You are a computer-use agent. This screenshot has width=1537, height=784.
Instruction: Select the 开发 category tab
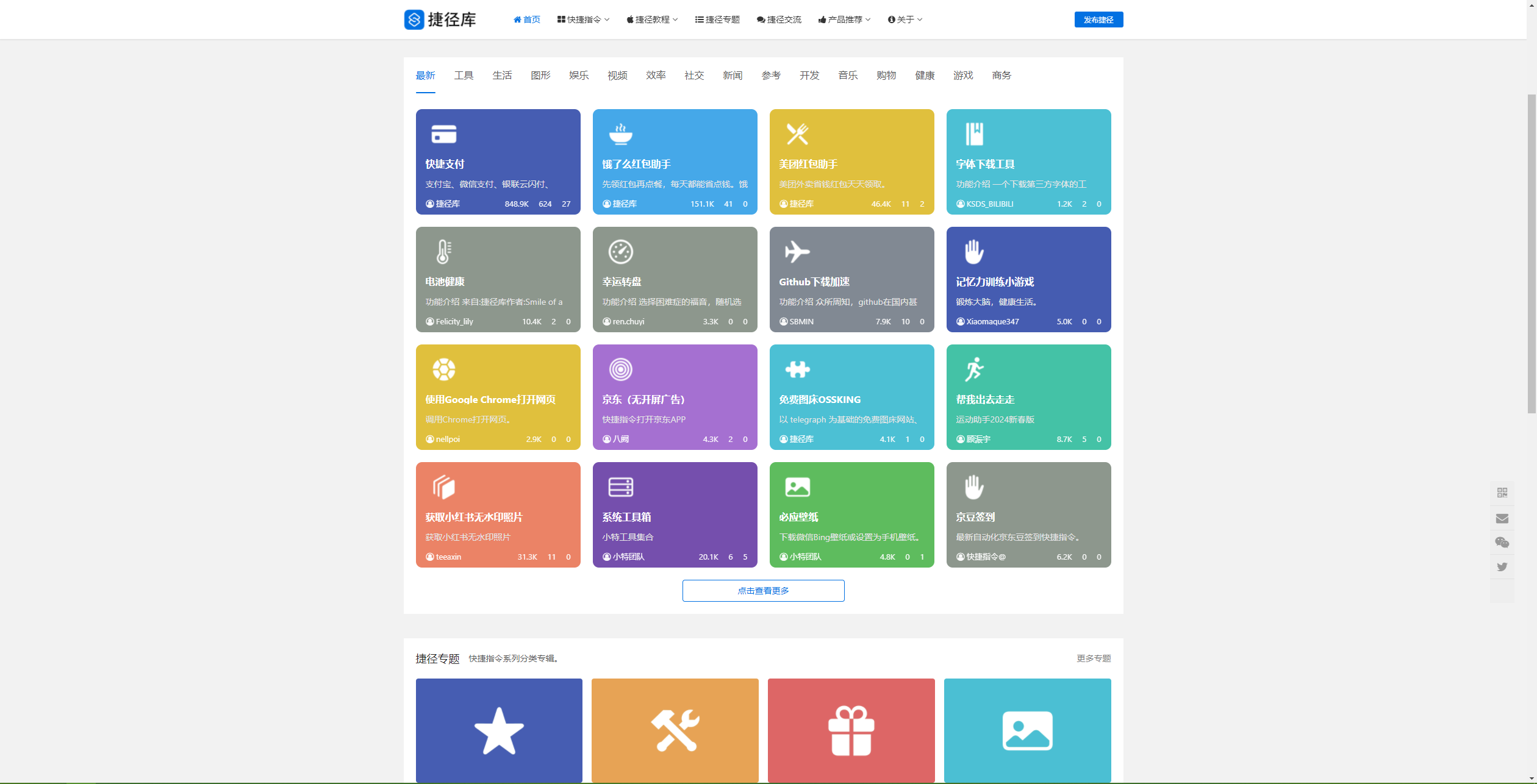click(809, 76)
